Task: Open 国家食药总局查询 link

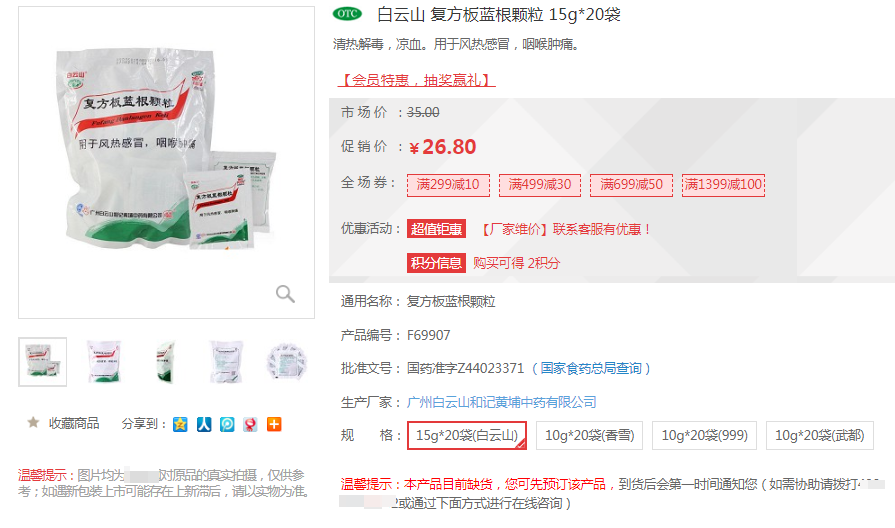Action: click(591, 369)
